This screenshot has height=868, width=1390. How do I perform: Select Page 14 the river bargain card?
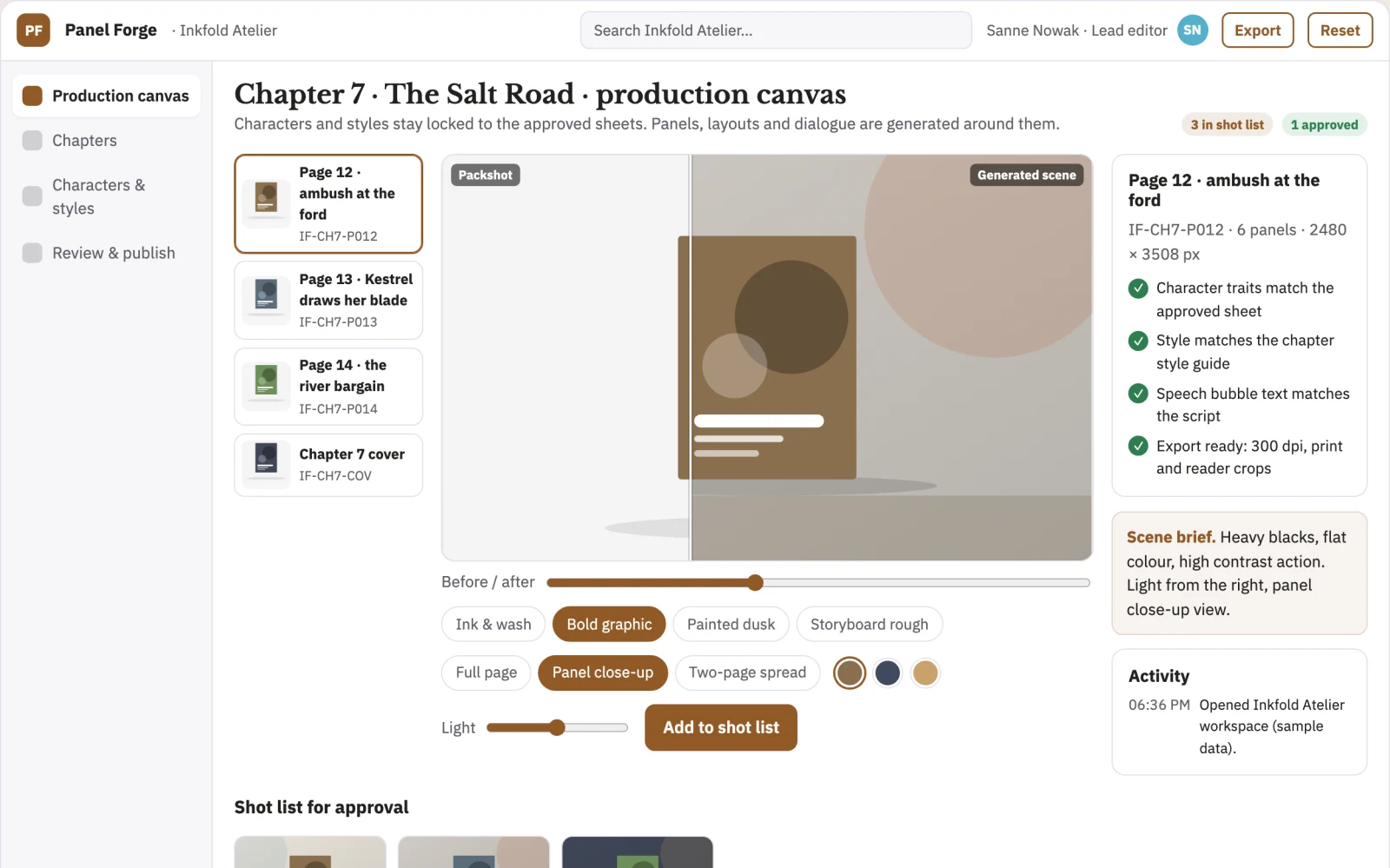(x=328, y=387)
